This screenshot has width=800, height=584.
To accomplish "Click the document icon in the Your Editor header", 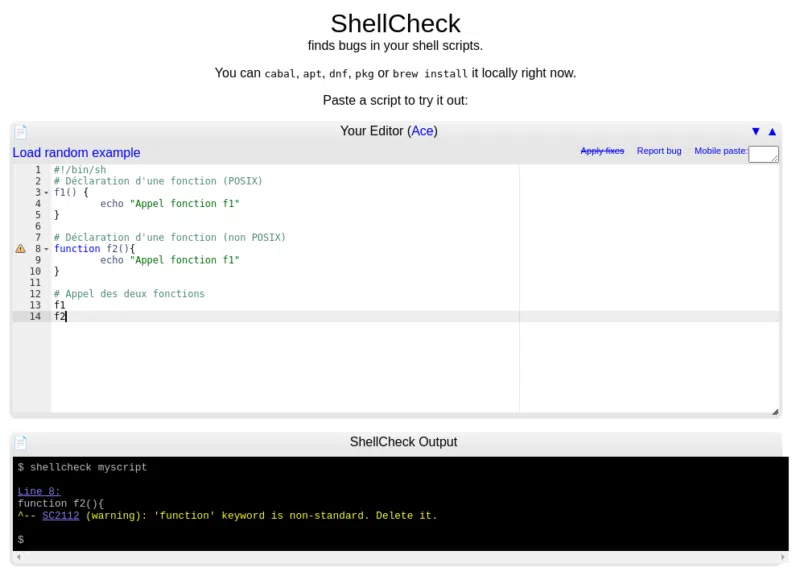I will point(22,131).
